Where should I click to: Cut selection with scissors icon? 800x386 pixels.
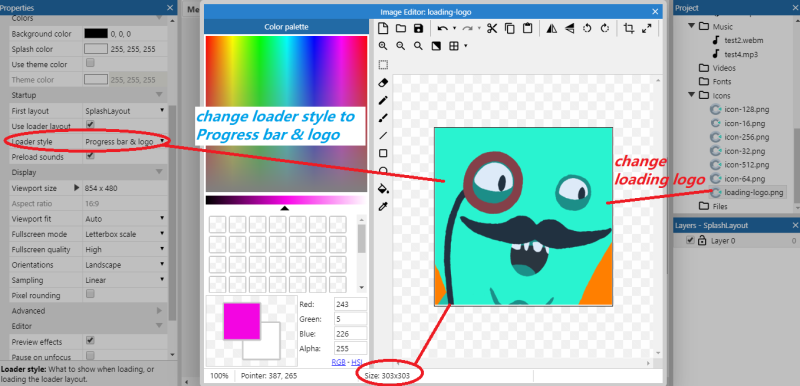492,28
